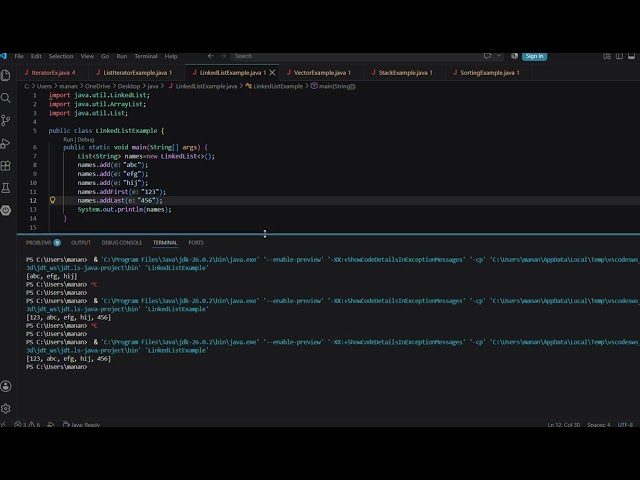Open the Edit menu
This screenshot has height=480, width=640.
pos(36,56)
